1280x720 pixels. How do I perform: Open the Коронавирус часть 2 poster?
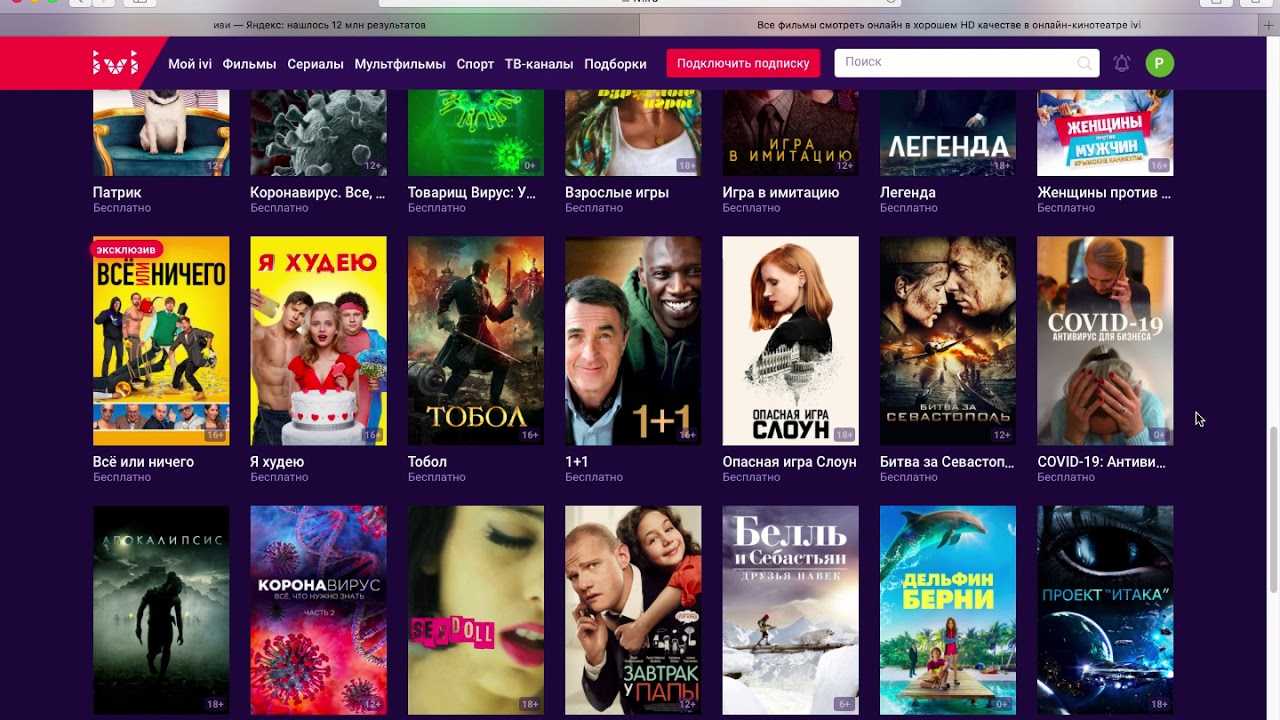pyautogui.click(x=318, y=610)
